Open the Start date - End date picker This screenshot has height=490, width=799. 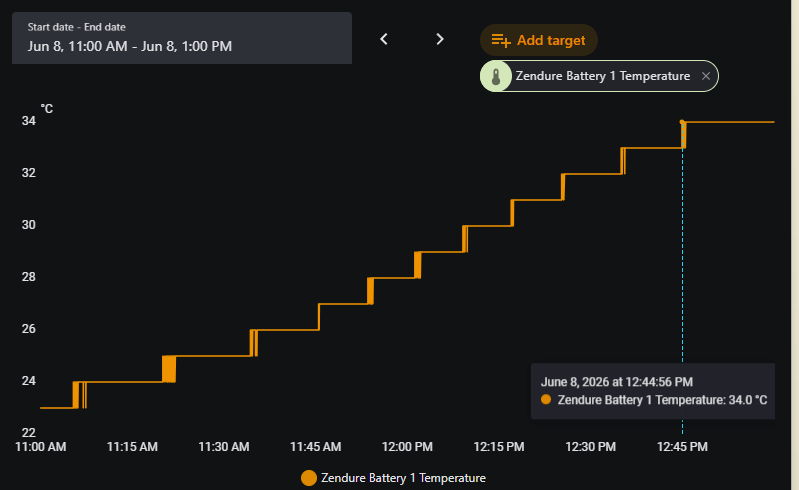pyautogui.click(x=182, y=38)
